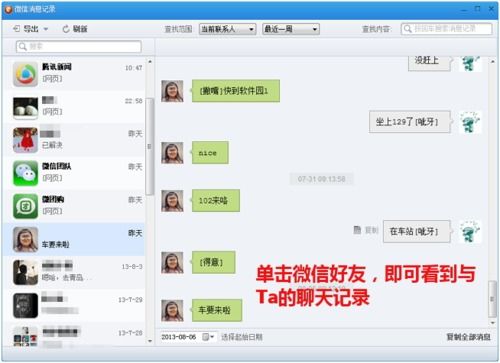Click scroll down arrow of contact list
The width and height of the screenshot is (500, 363).
click(x=150, y=341)
